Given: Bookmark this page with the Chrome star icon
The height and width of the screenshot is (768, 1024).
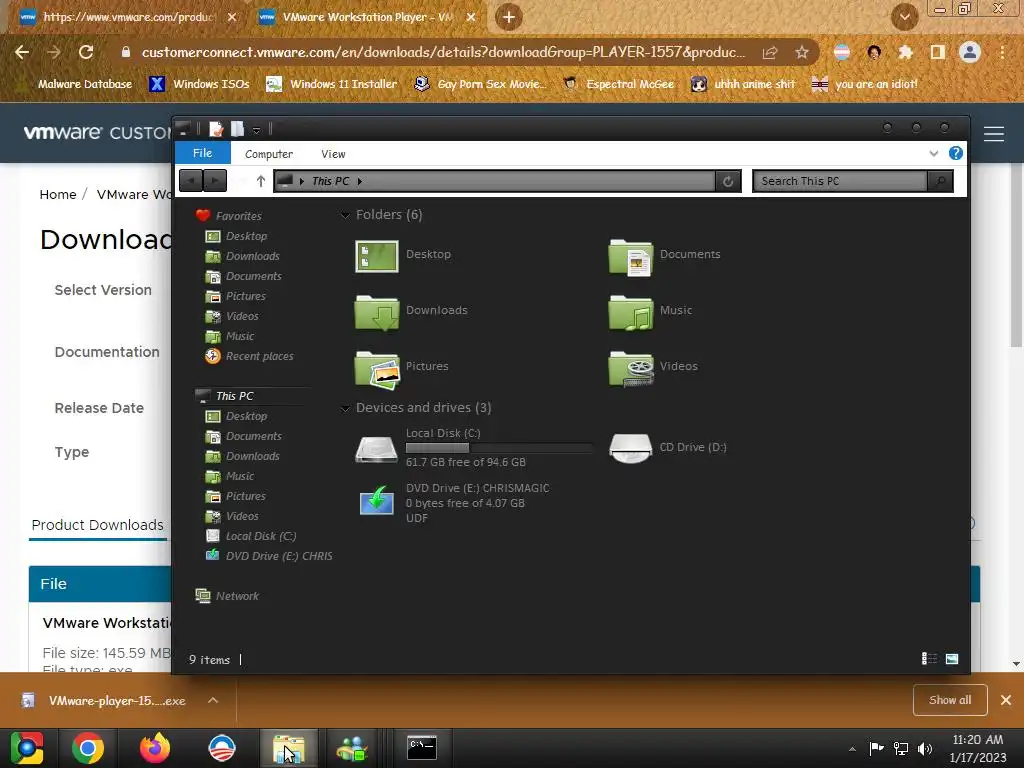Looking at the screenshot, I should 802,52.
